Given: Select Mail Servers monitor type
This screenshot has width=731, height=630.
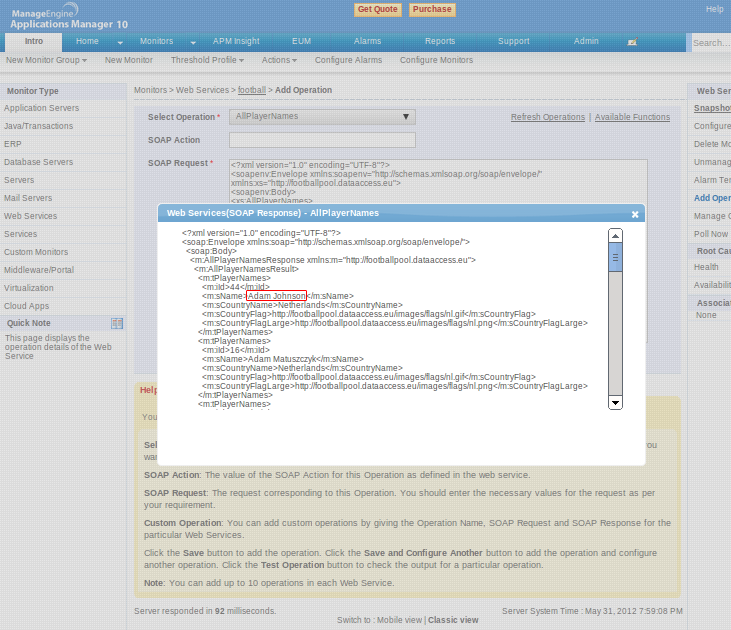Looking at the screenshot, I should (28, 198).
